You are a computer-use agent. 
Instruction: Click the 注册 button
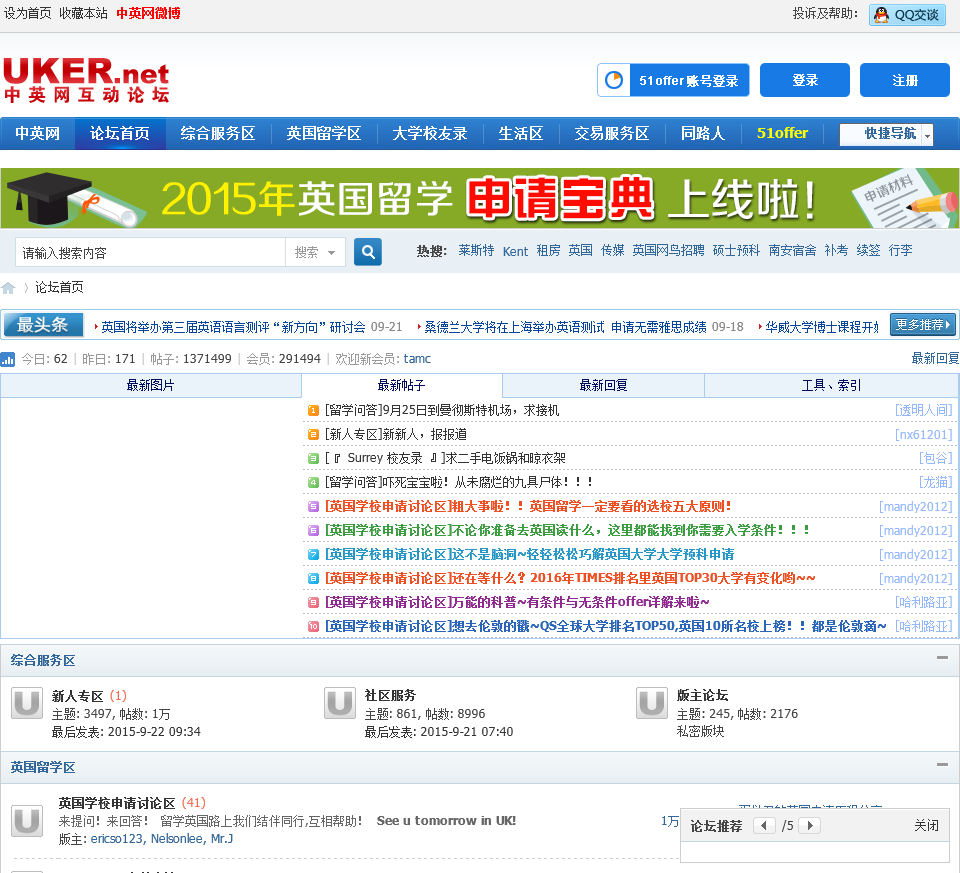click(905, 80)
